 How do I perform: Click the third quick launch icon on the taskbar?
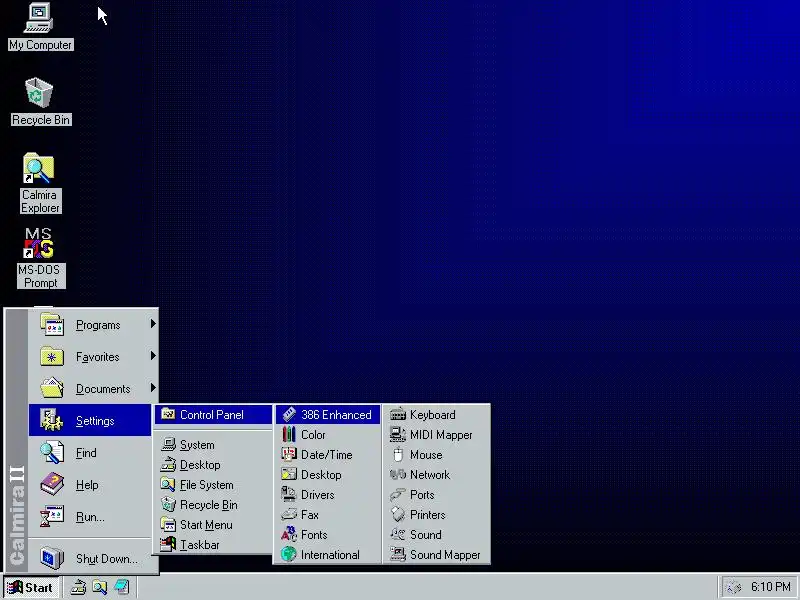[121, 588]
